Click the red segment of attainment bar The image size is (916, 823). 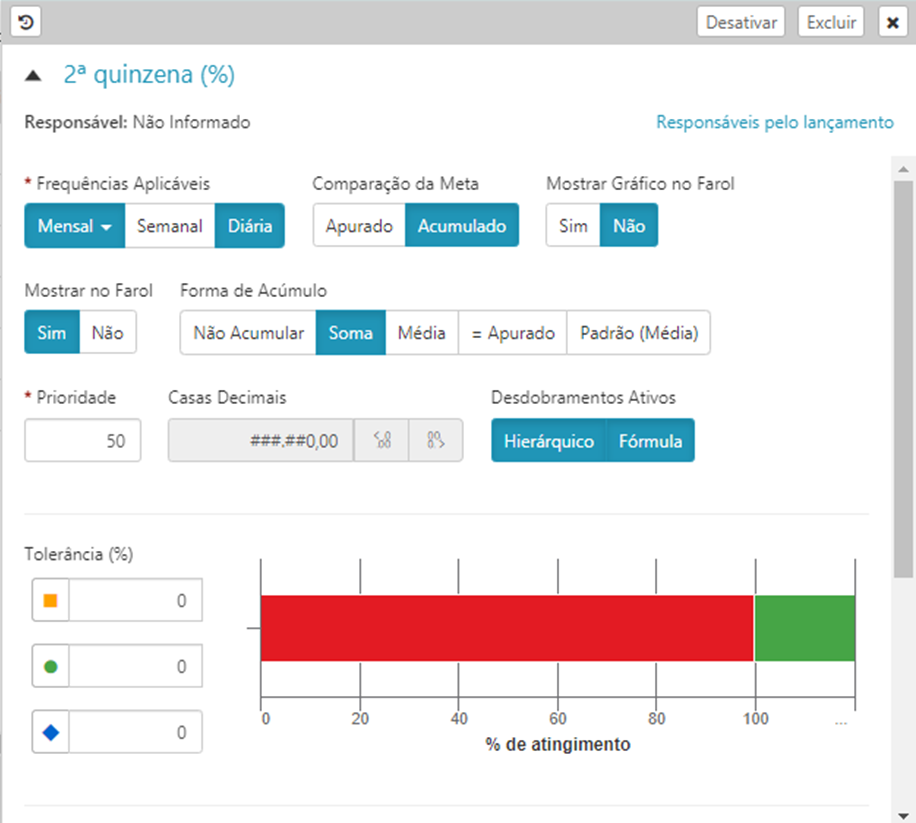[x=507, y=628]
